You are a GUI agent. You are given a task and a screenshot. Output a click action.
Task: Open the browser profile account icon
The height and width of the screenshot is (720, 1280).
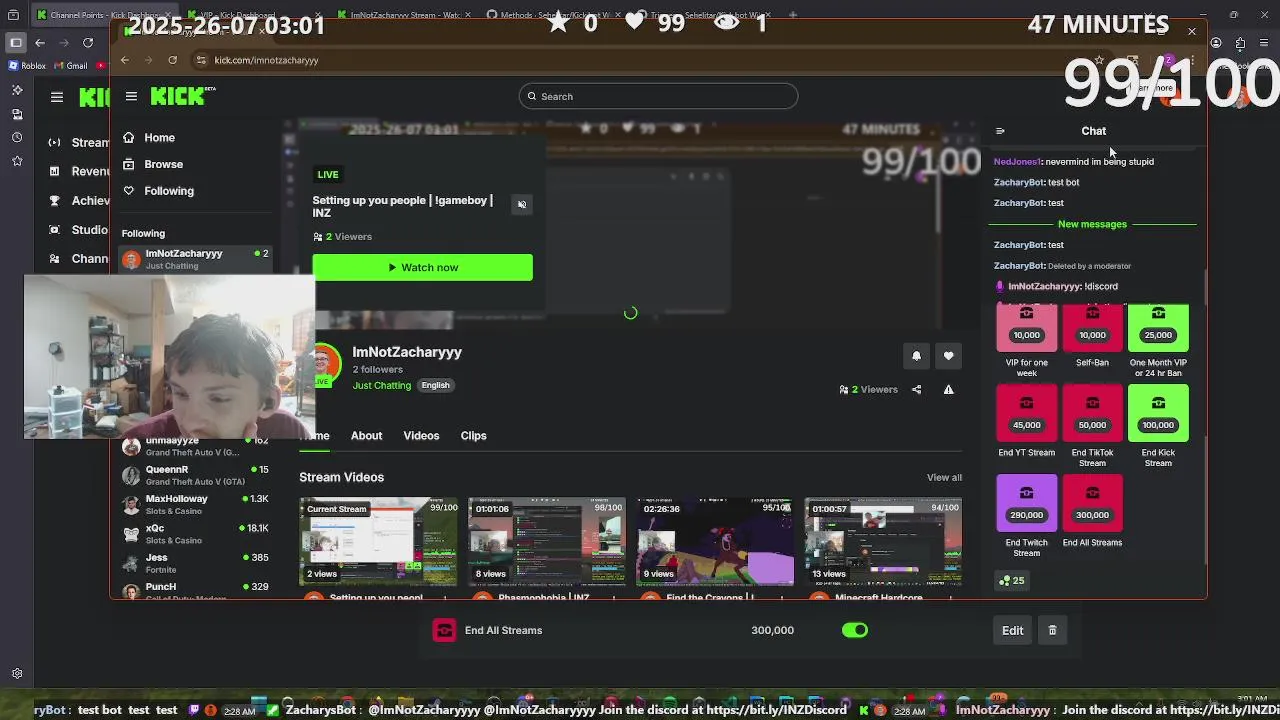tap(1216, 43)
